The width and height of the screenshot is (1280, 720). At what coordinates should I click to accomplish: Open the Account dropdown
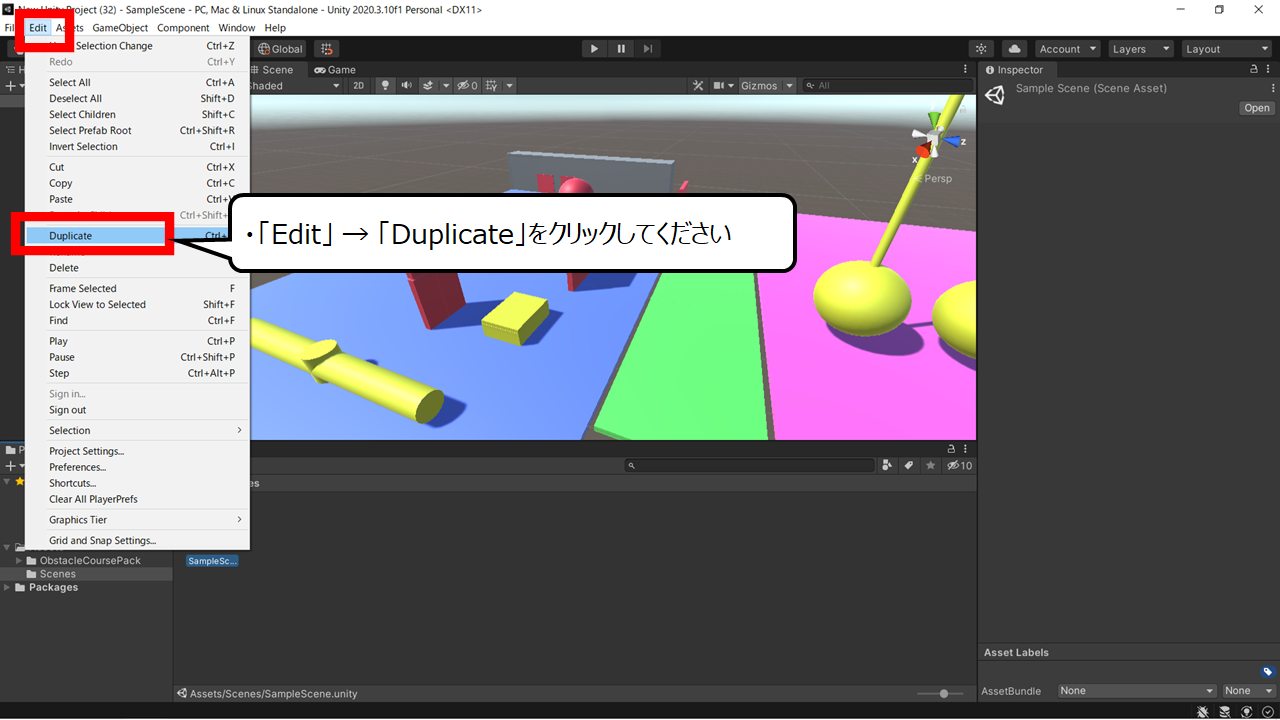(1067, 49)
